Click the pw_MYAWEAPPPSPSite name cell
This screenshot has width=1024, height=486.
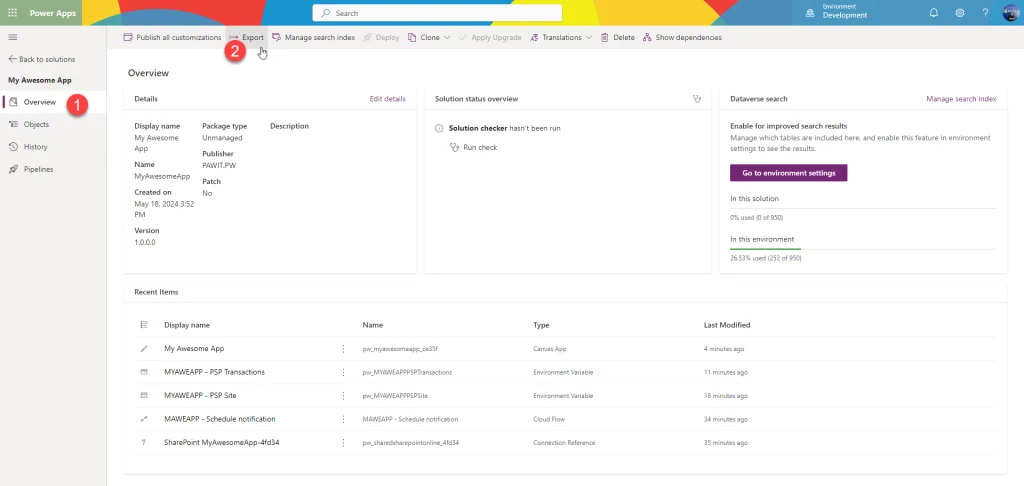[x=395, y=396]
